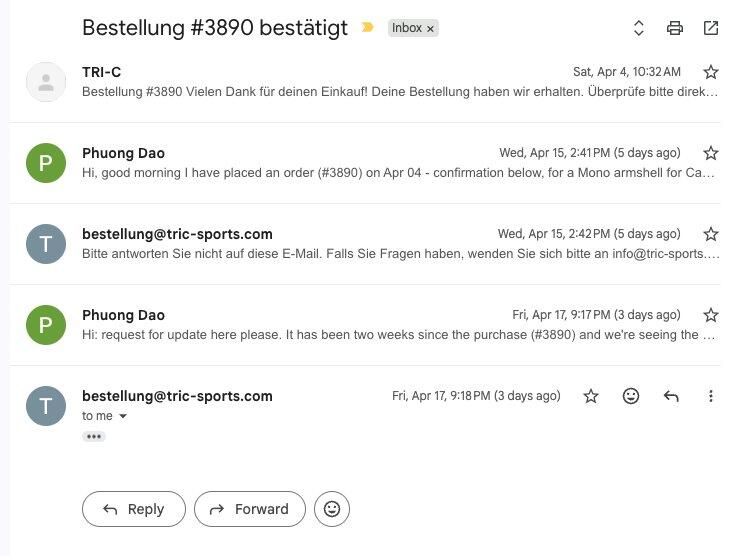Expand bestellung@tric-sports.com Apr 15 message
The width and height of the screenshot is (750, 556).
(x=364, y=244)
